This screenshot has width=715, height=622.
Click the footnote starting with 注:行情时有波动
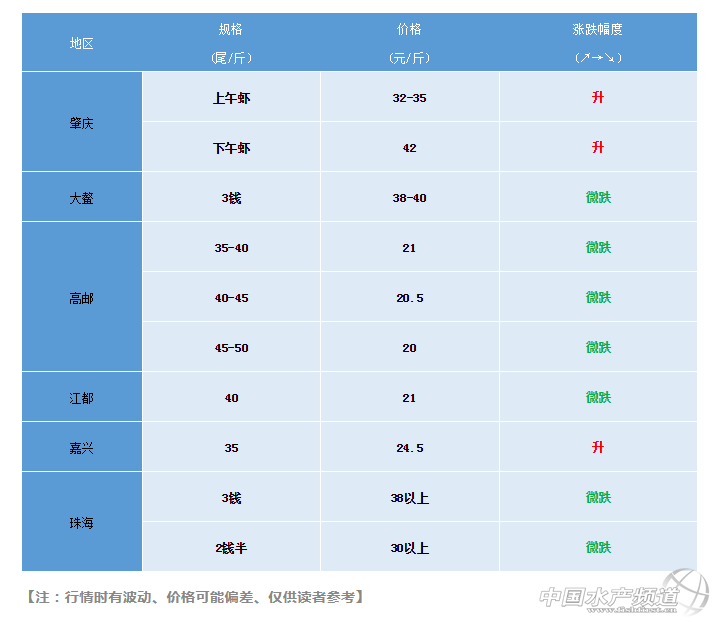192,597
